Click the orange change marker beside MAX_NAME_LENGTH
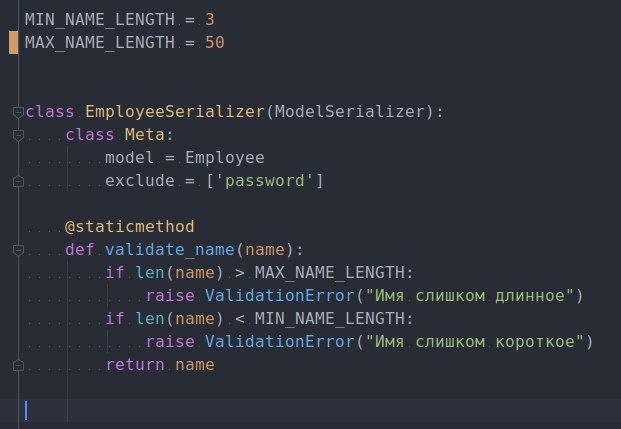 [x=13, y=42]
